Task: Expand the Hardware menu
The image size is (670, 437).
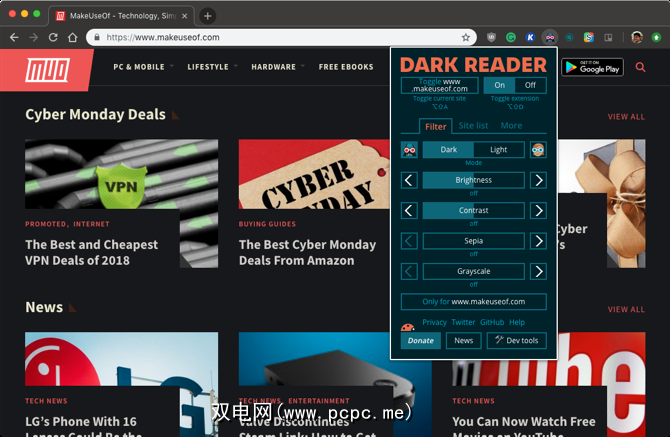Action: (278, 67)
